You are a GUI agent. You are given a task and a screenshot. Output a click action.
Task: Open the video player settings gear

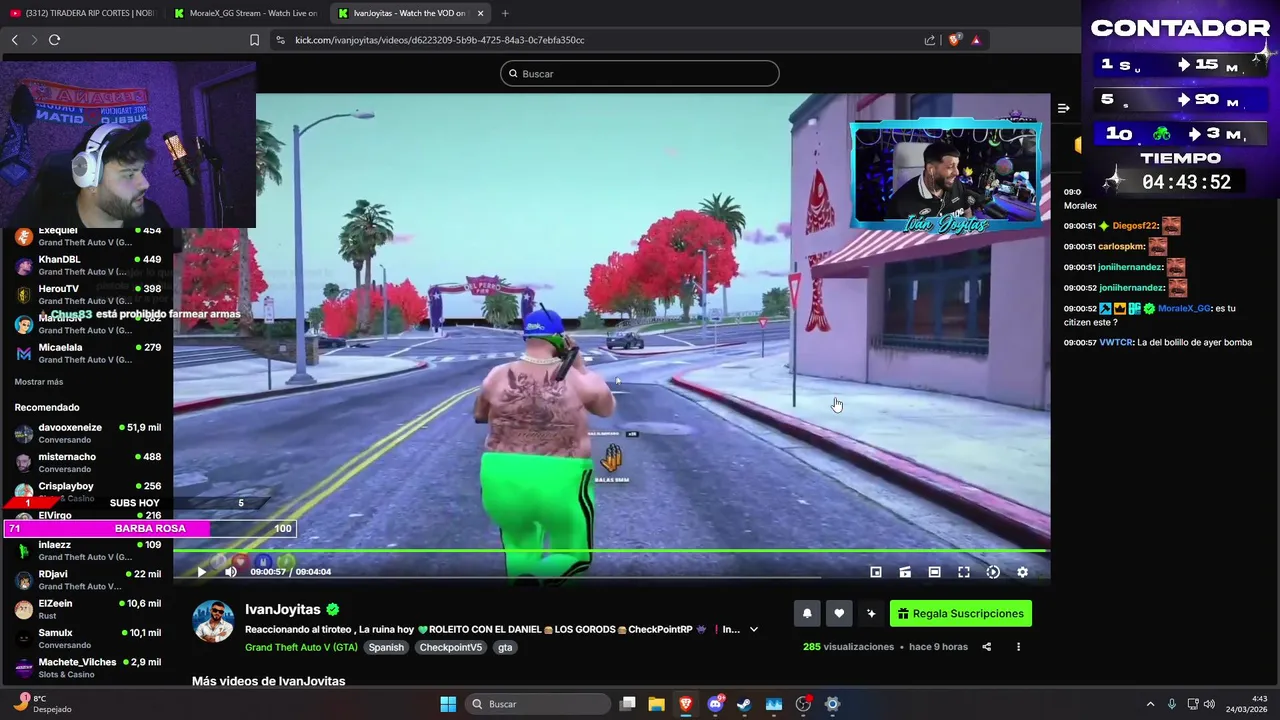[1022, 572]
